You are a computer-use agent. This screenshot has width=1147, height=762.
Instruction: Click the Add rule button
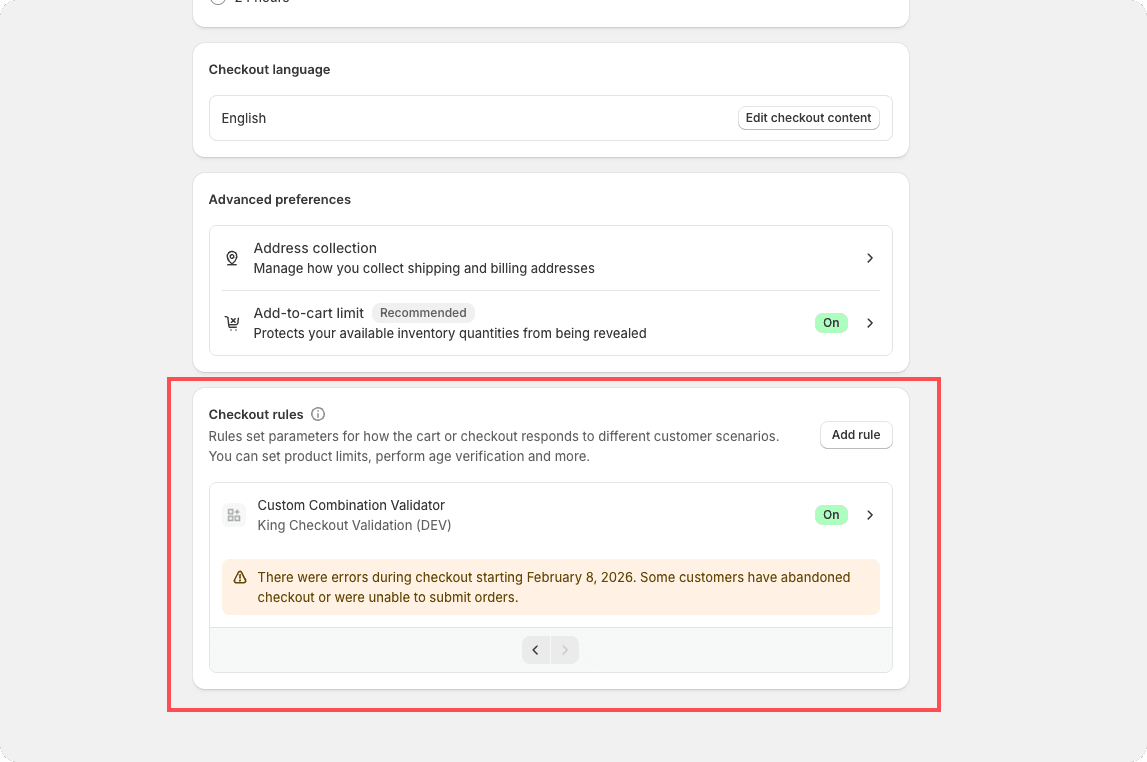click(856, 435)
